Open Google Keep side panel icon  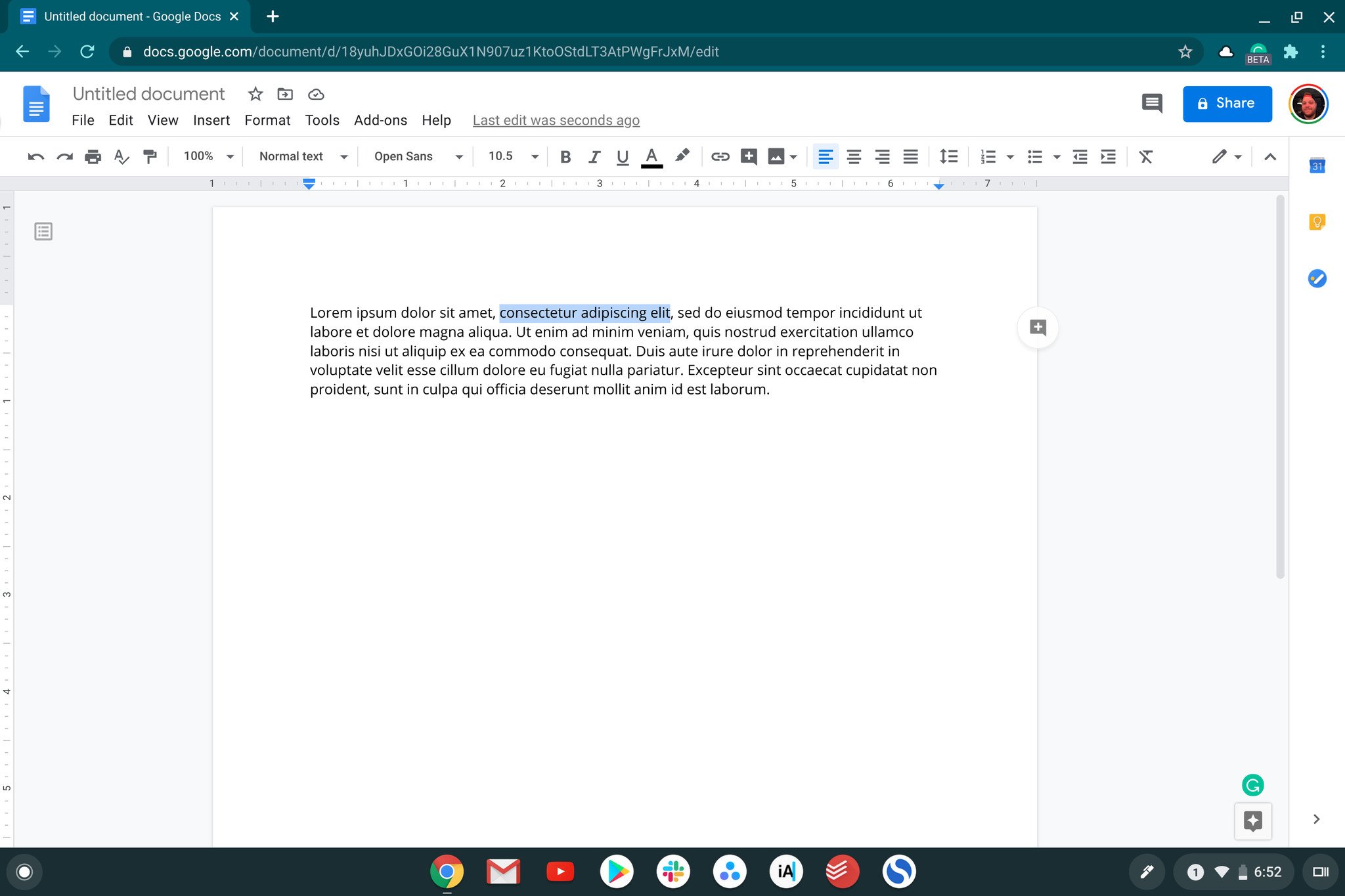tap(1317, 222)
